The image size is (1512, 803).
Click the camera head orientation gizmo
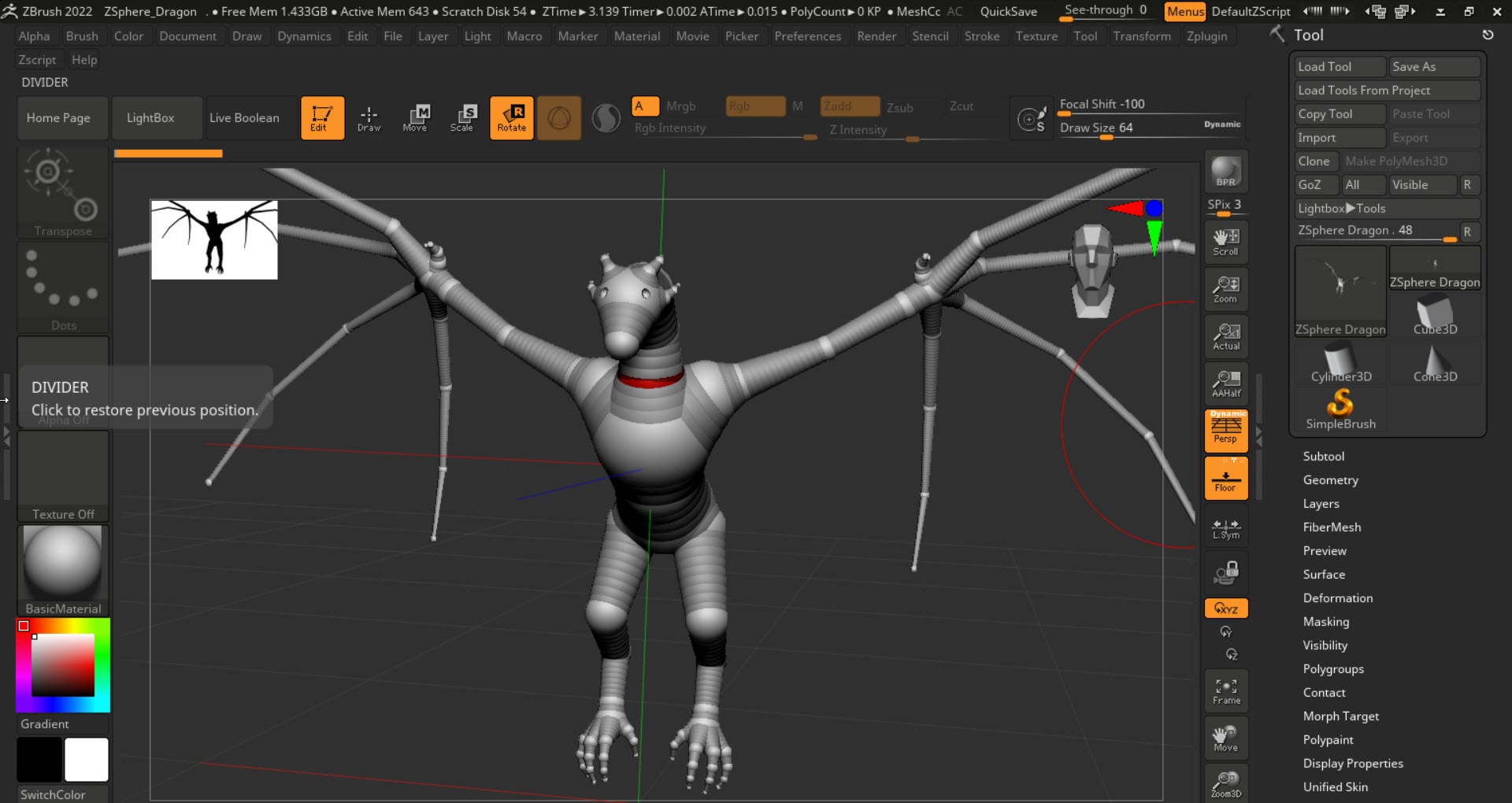1093,271
